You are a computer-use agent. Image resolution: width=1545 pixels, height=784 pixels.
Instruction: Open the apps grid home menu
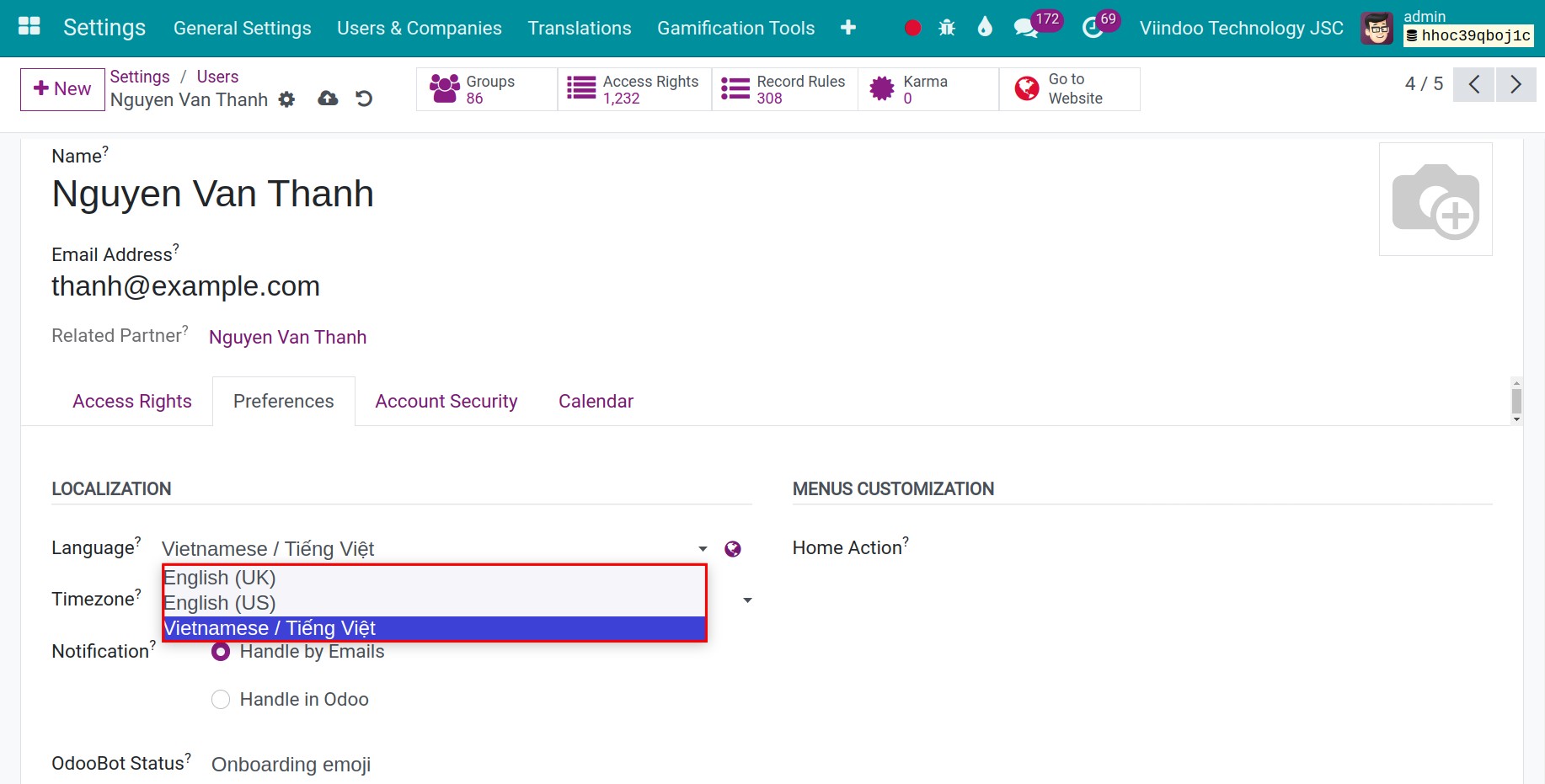coord(29,27)
